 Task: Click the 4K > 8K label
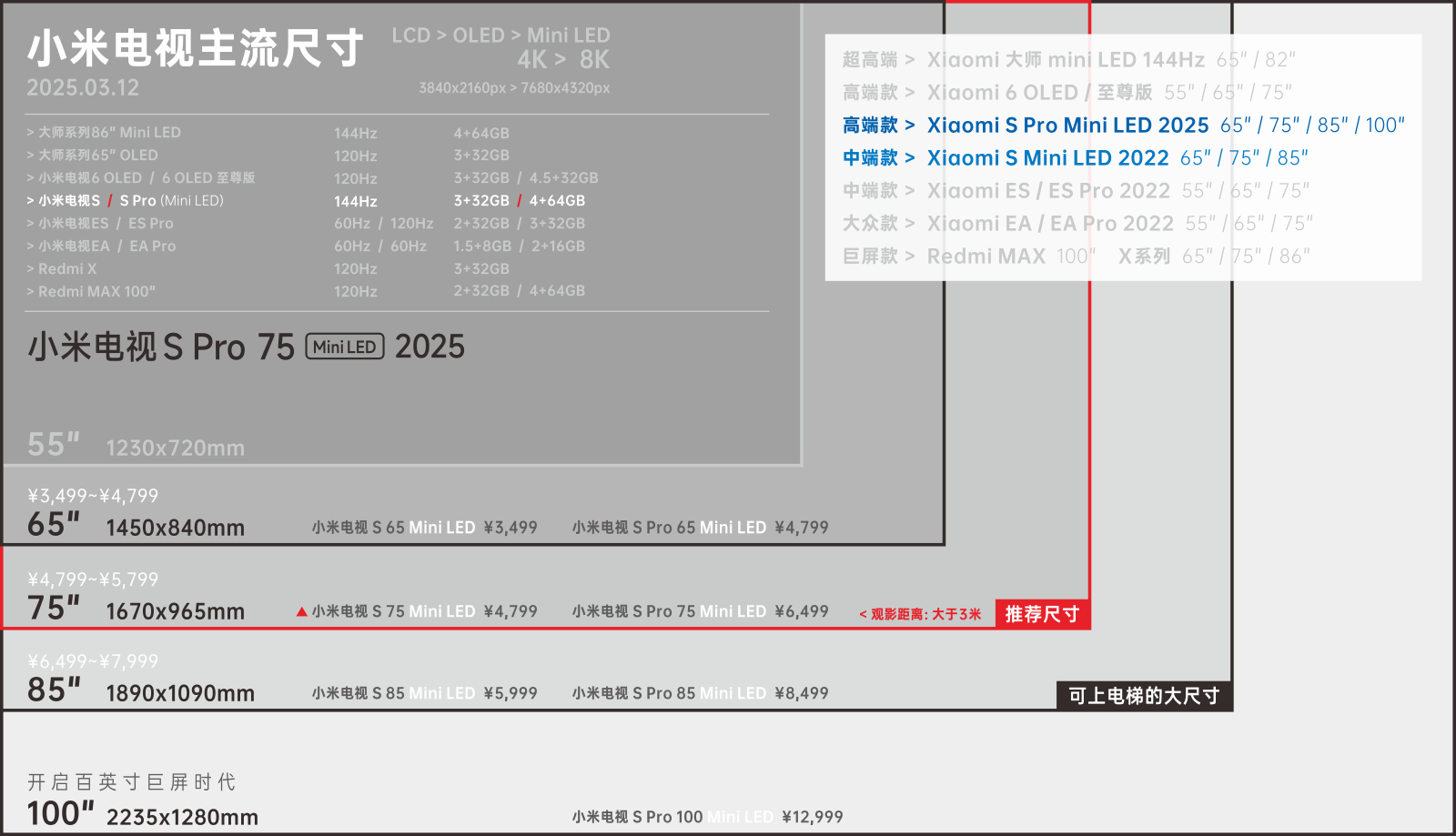click(x=563, y=60)
